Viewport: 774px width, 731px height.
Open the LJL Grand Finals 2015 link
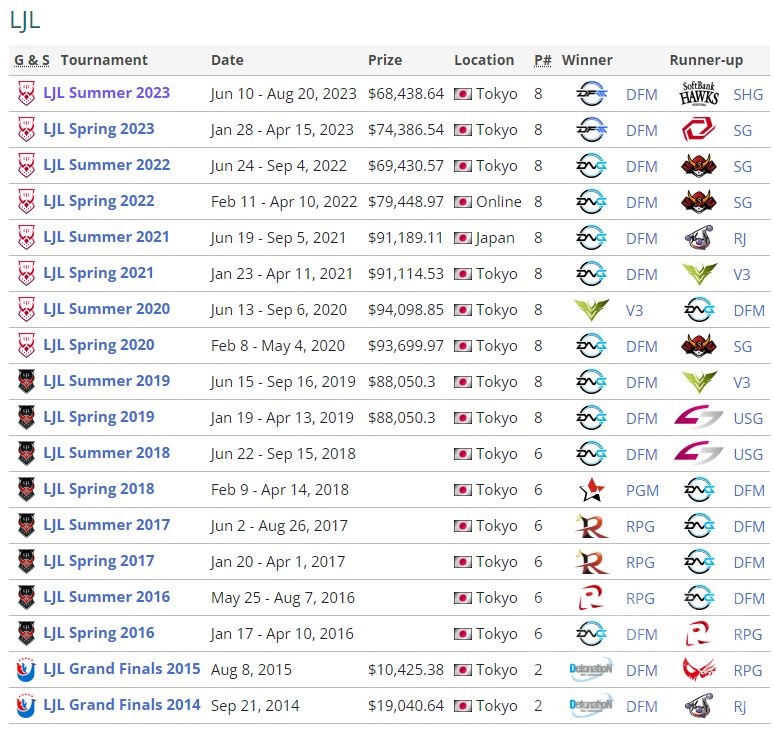pos(122,669)
